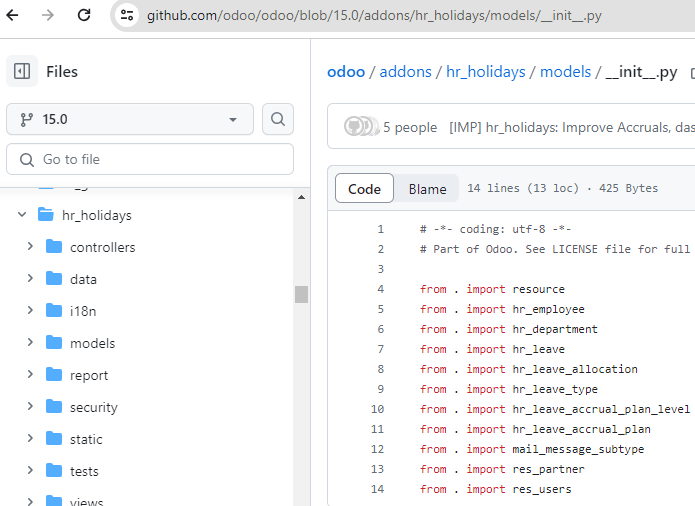Expand the models folder chevron
This screenshot has height=506, width=695.
[30, 342]
